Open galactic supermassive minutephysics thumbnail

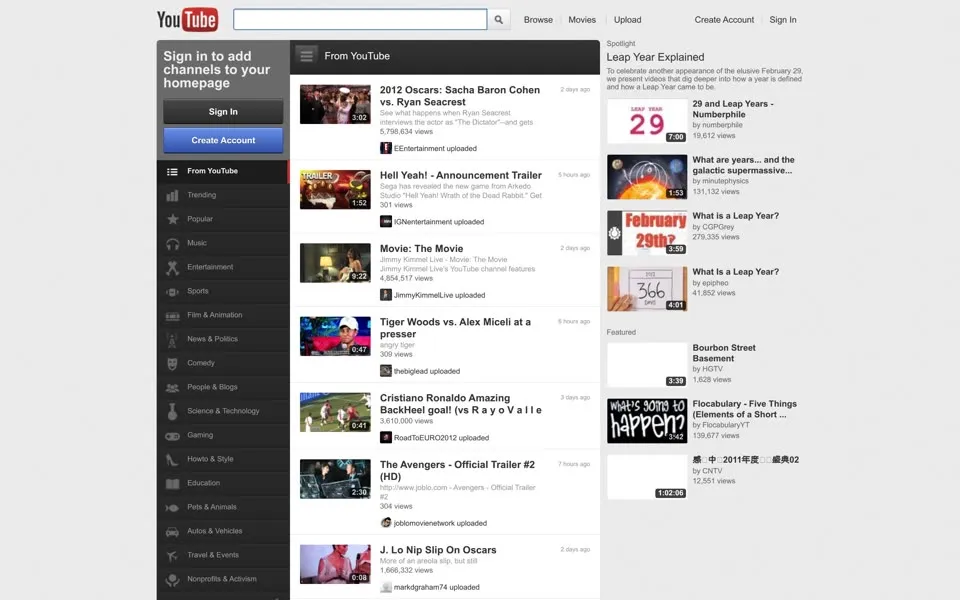tap(647, 177)
